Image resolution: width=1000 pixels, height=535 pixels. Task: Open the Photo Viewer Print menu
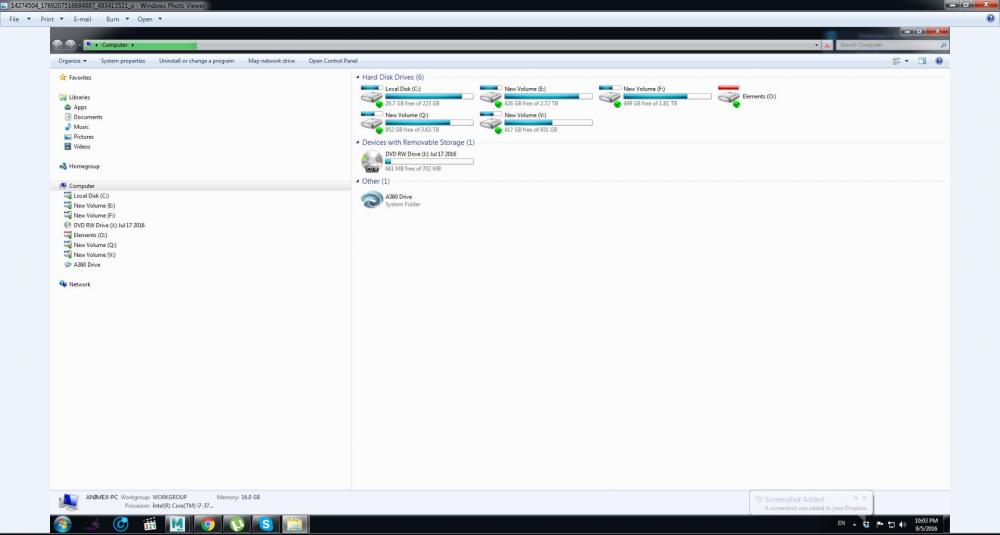[x=52, y=19]
